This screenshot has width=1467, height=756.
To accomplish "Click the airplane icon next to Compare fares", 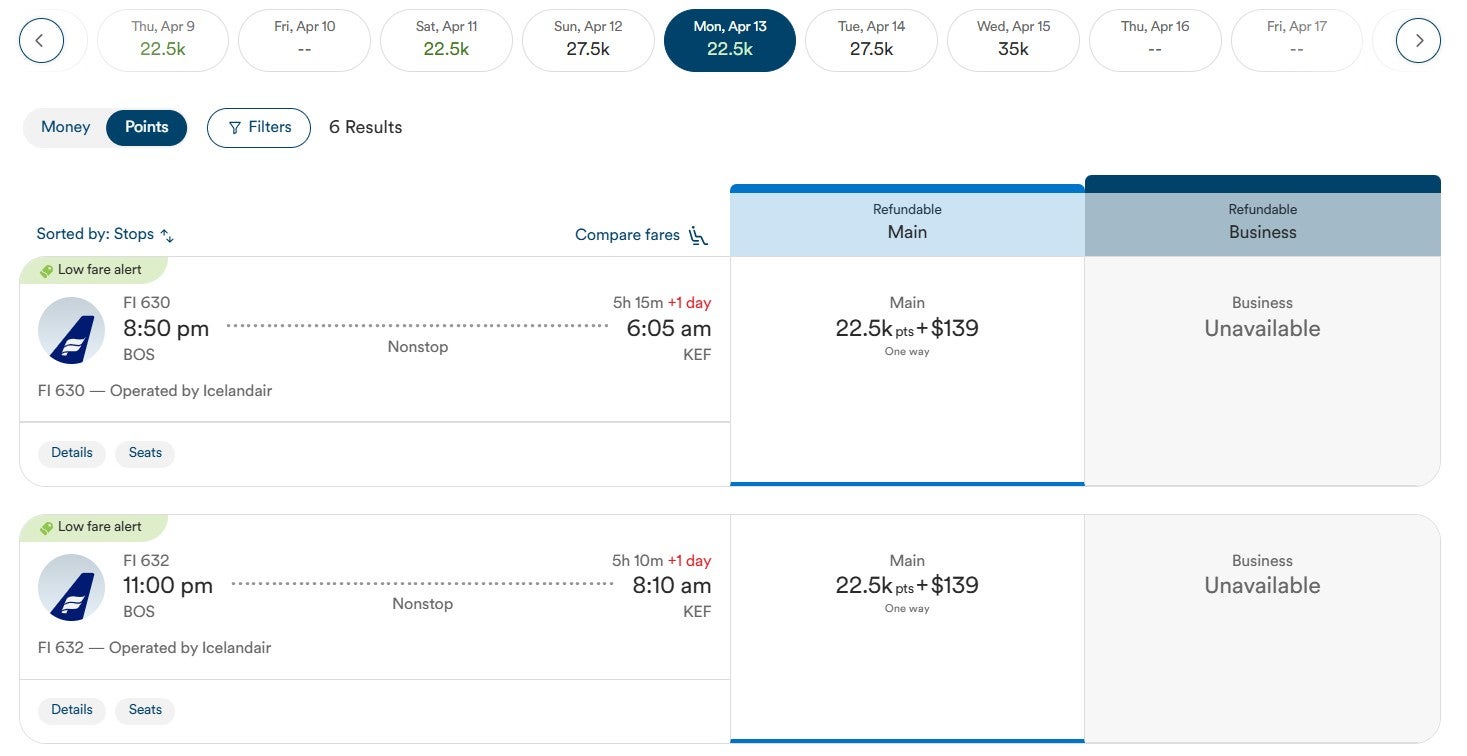I will point(697,236).
